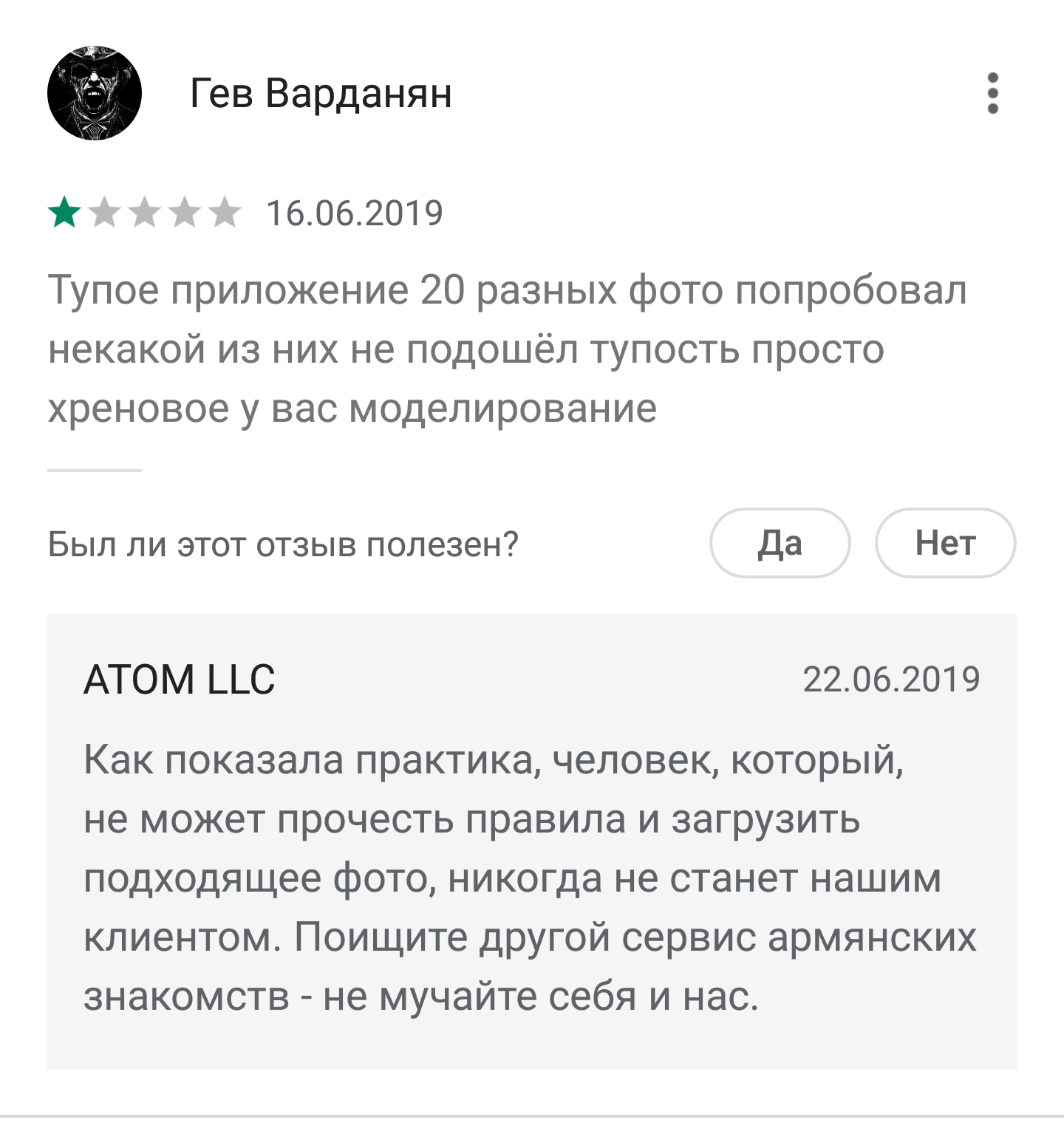This screenshot has width=1064, height=1145.
Task: Click the word 'моделирование' in the review
Action: (502, 409)
